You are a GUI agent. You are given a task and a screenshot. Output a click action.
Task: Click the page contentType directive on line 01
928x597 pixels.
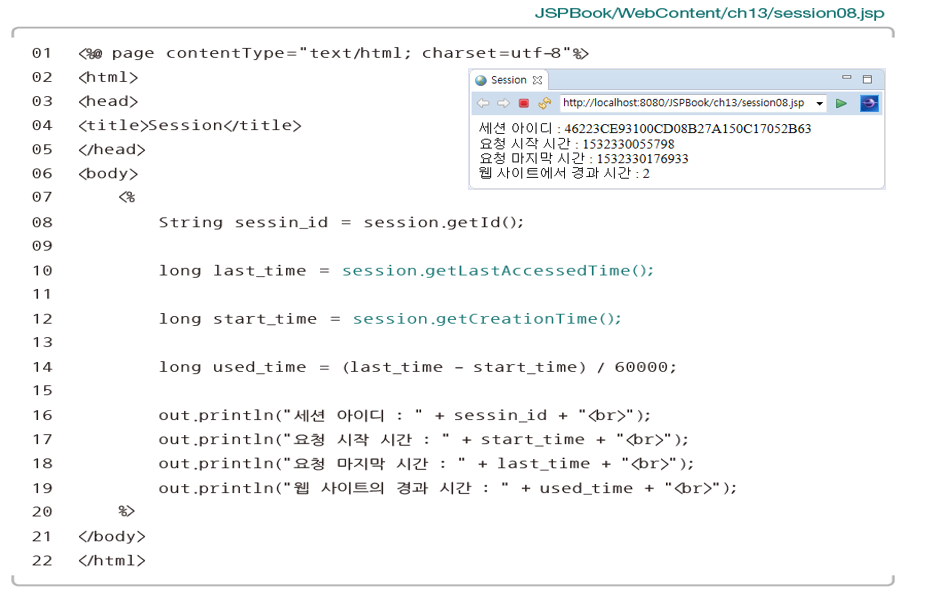pos(333,53)
